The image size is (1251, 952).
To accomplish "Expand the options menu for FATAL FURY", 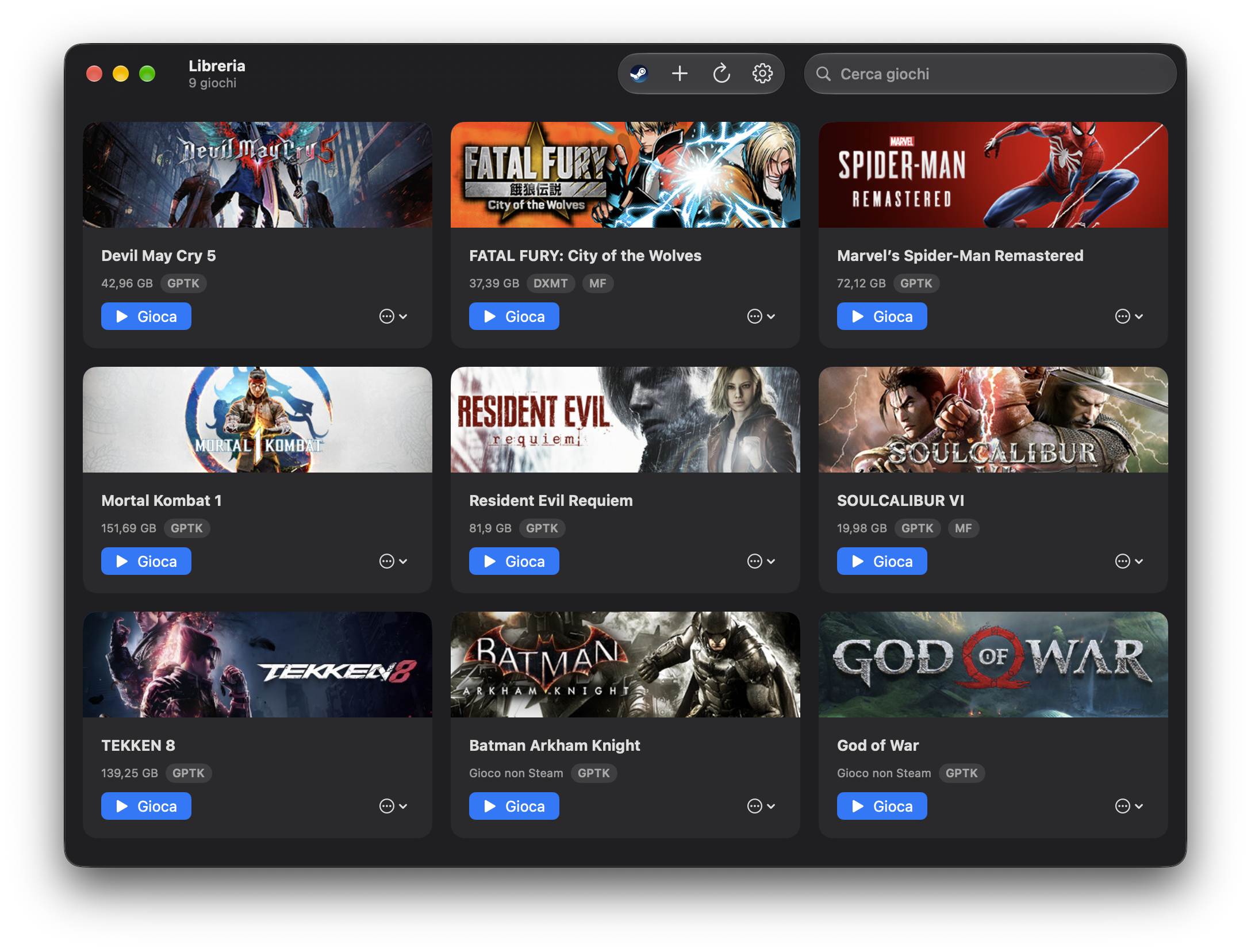I will click(761, 316).
